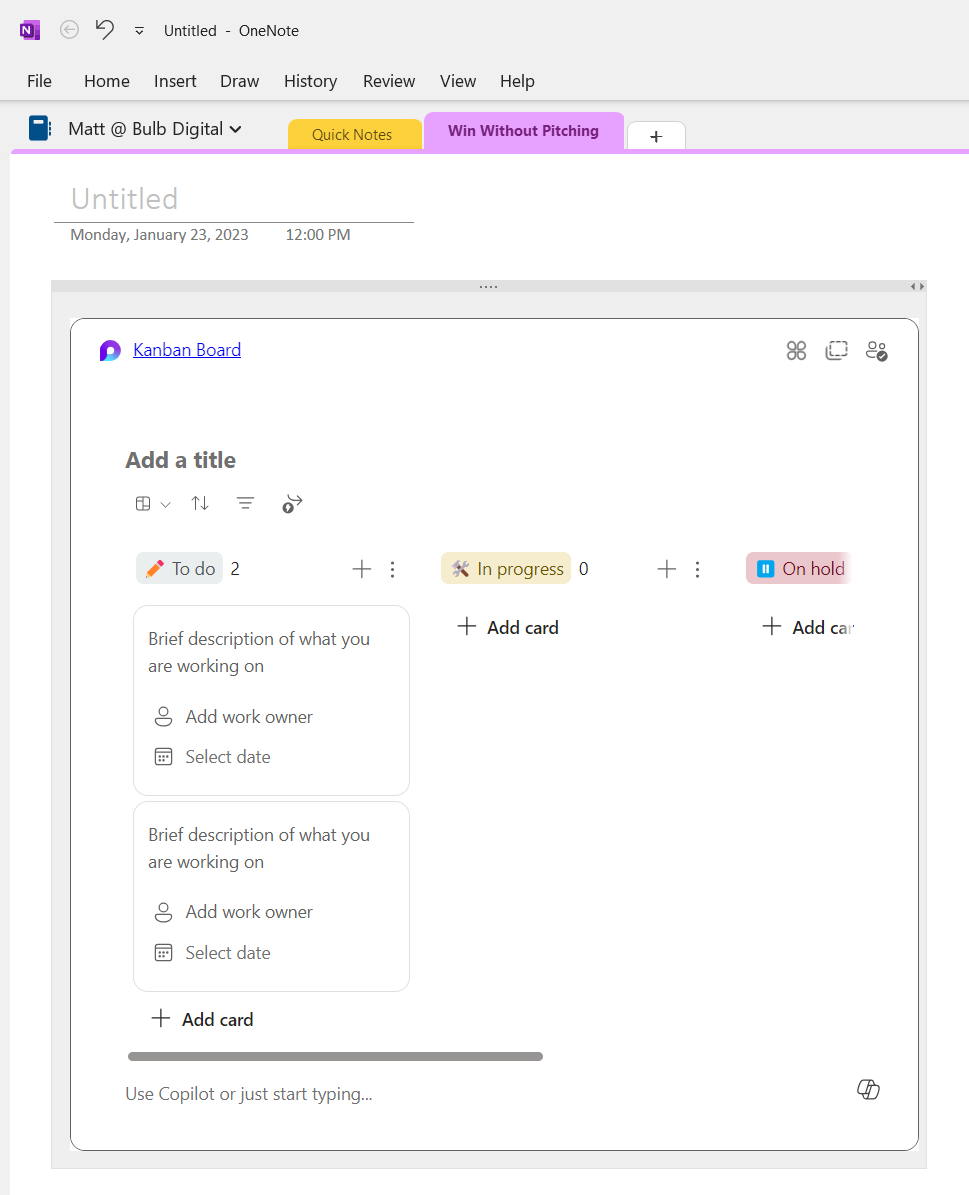This screenshot has width=969, height=1195.
Task: Click the Add a title placeholder
Action: coord(181,460)
